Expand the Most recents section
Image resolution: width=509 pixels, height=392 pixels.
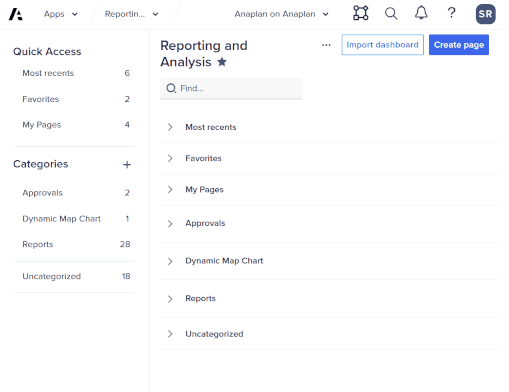pyautogui.click(x=170, y=127)
